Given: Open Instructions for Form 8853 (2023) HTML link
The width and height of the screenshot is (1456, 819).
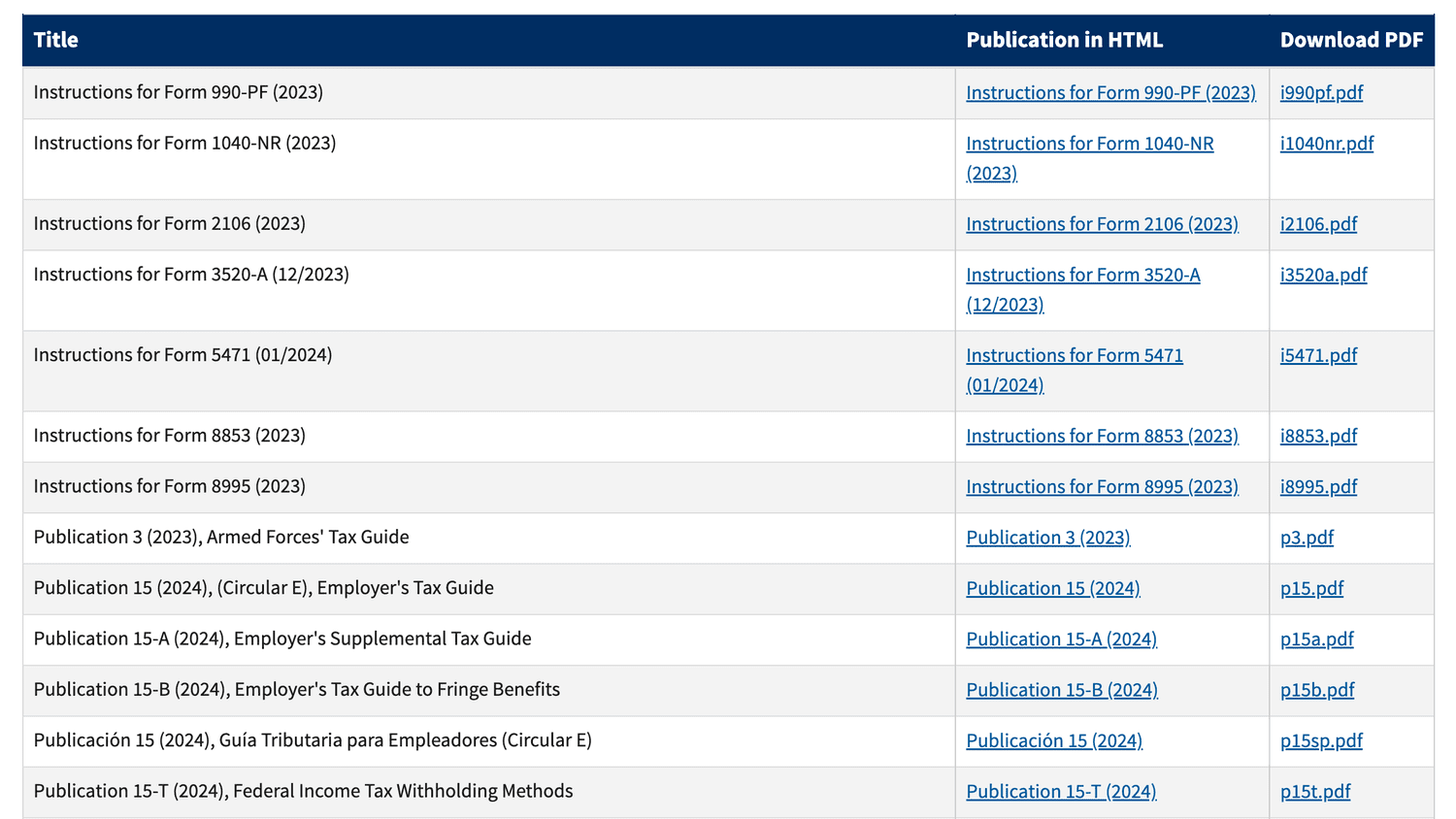Looking at the screenshot, I should [x=1102, y=436].
